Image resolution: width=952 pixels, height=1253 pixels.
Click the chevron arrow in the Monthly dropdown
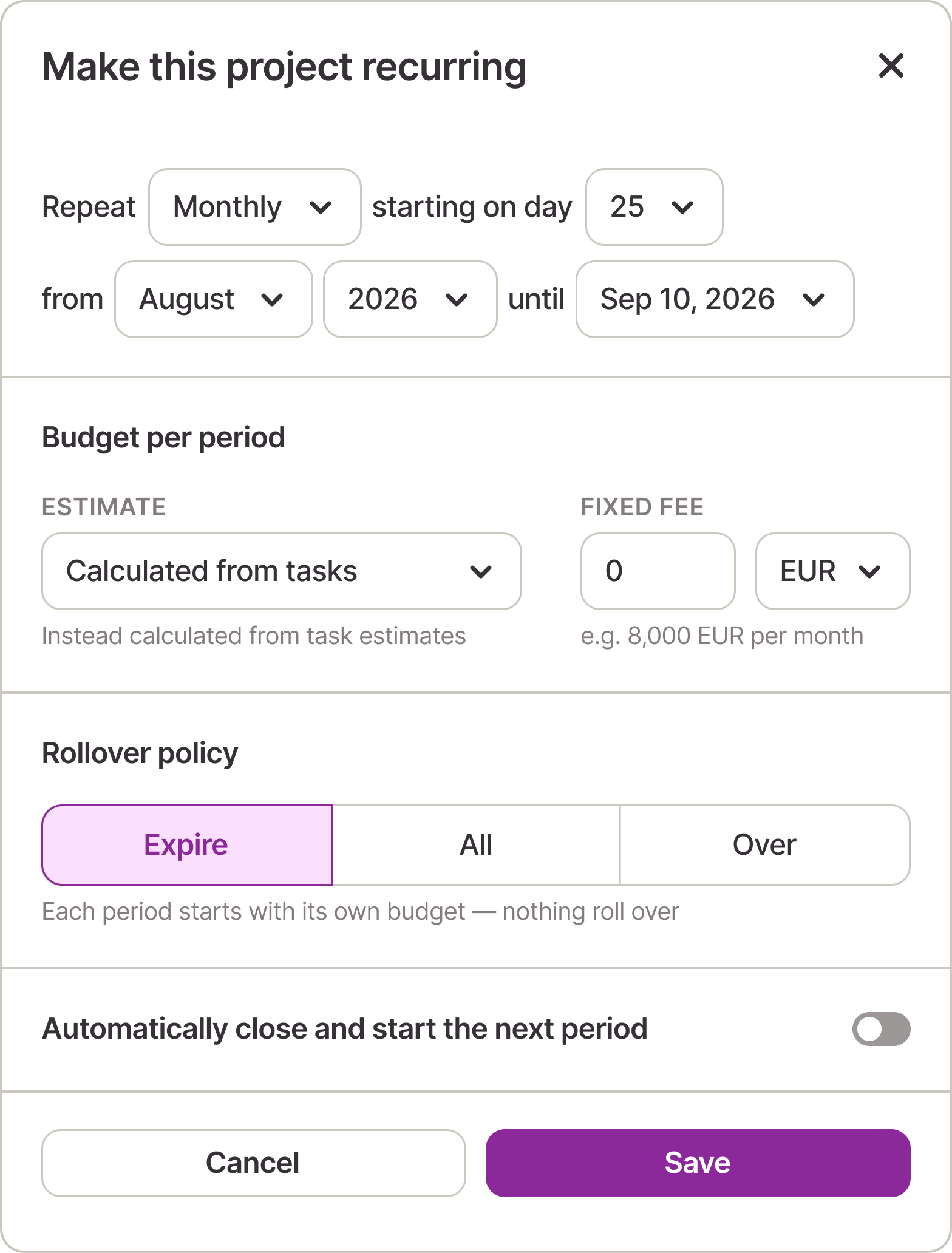pyautogui.click(x=321, y=208)
